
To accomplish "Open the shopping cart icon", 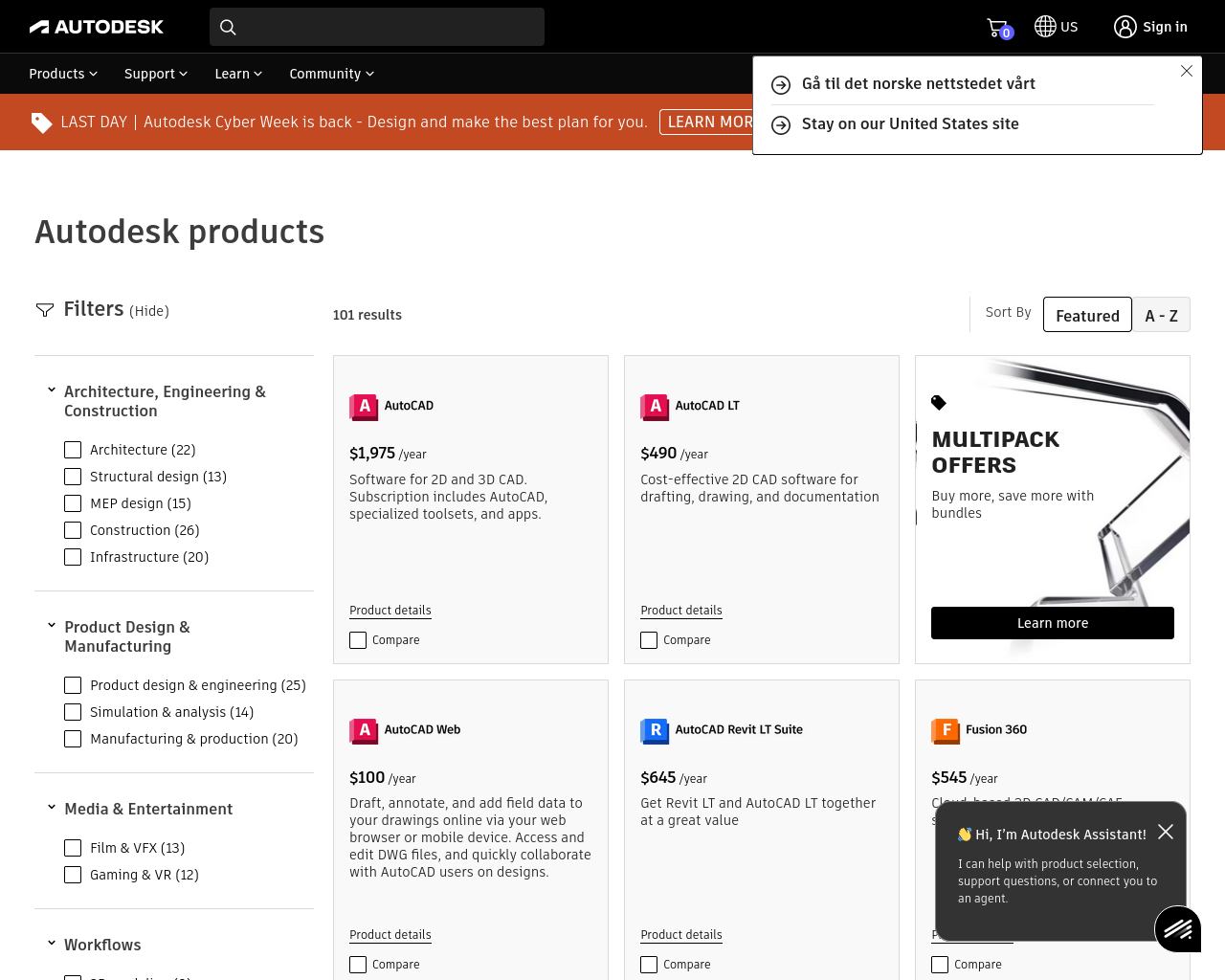I will (997, 28).
